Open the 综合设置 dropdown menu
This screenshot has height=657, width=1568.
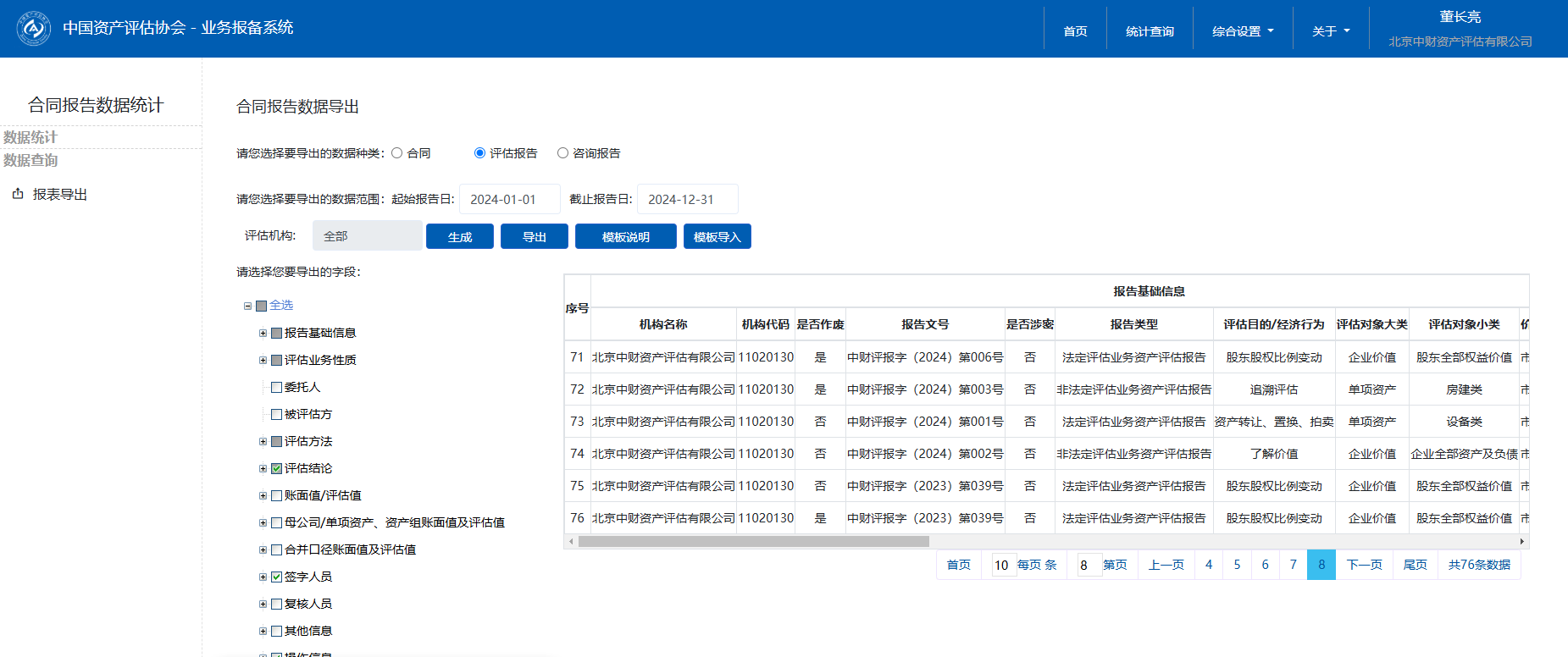tap(1242, 31)
